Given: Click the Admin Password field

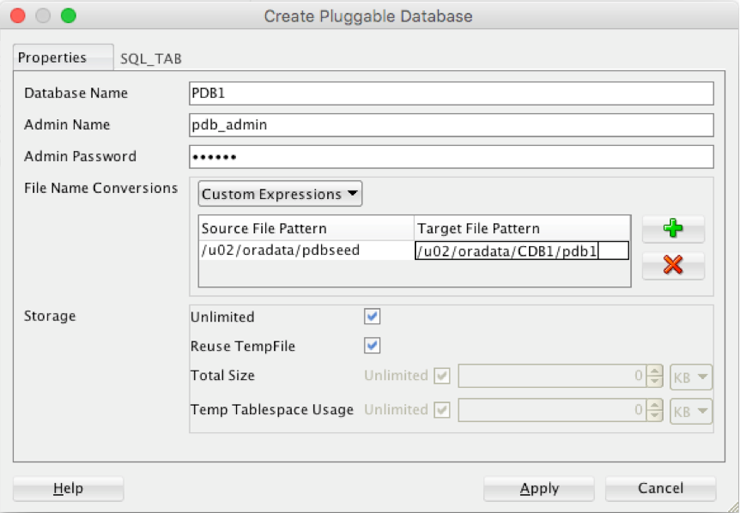Looking at the screenshot, I should (450, 157).
